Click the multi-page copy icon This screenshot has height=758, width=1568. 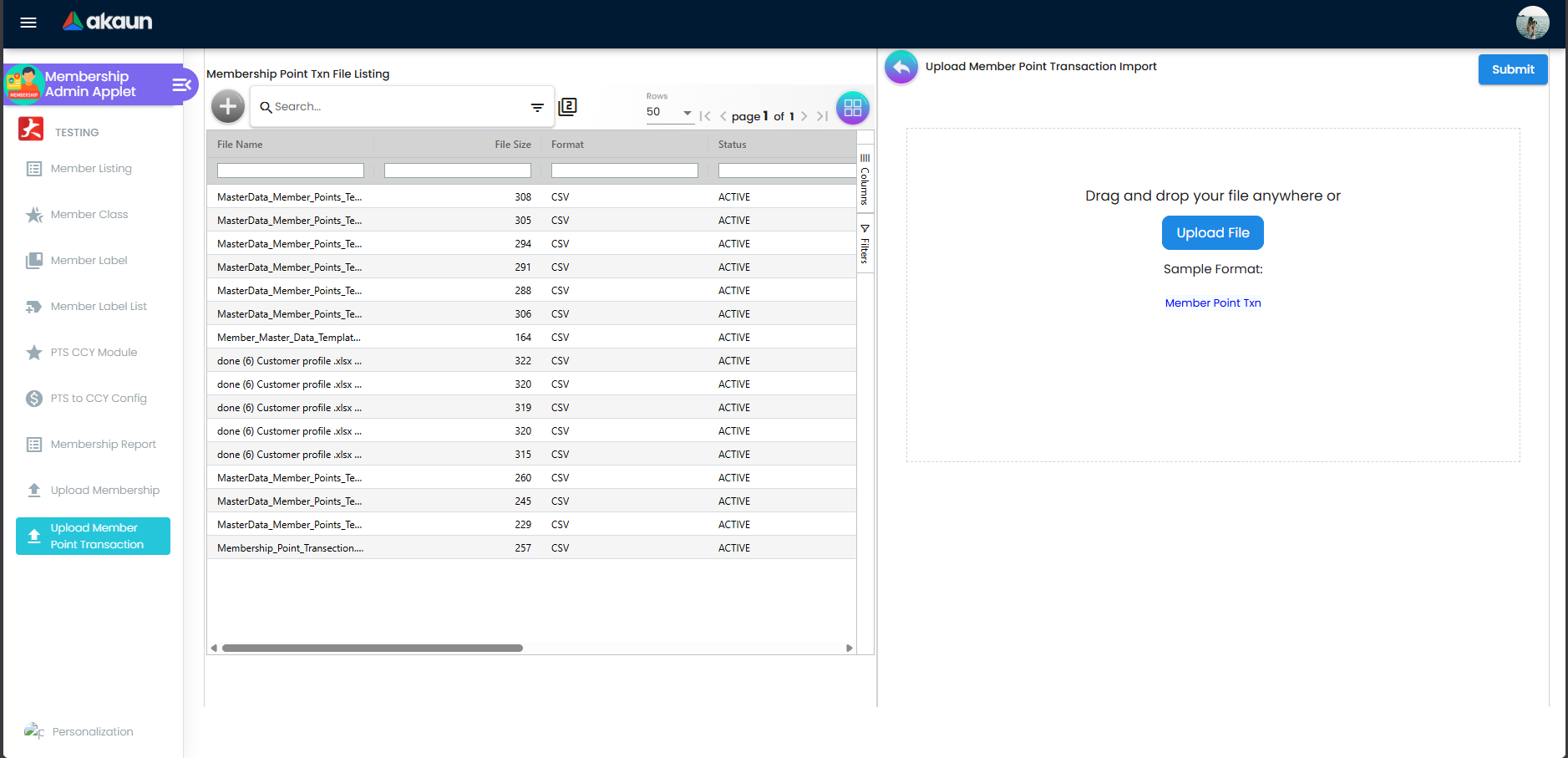pos(567,106)
